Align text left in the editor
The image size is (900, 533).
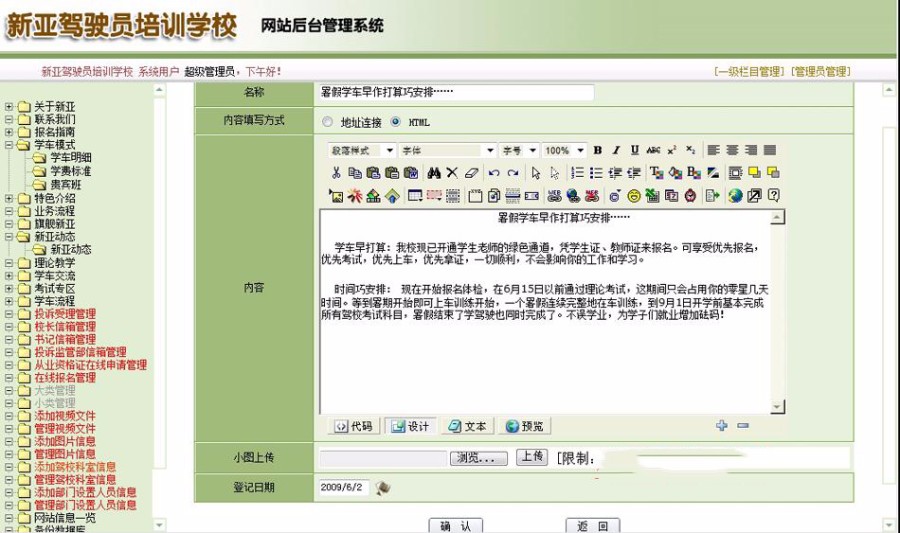coord(713,150)
